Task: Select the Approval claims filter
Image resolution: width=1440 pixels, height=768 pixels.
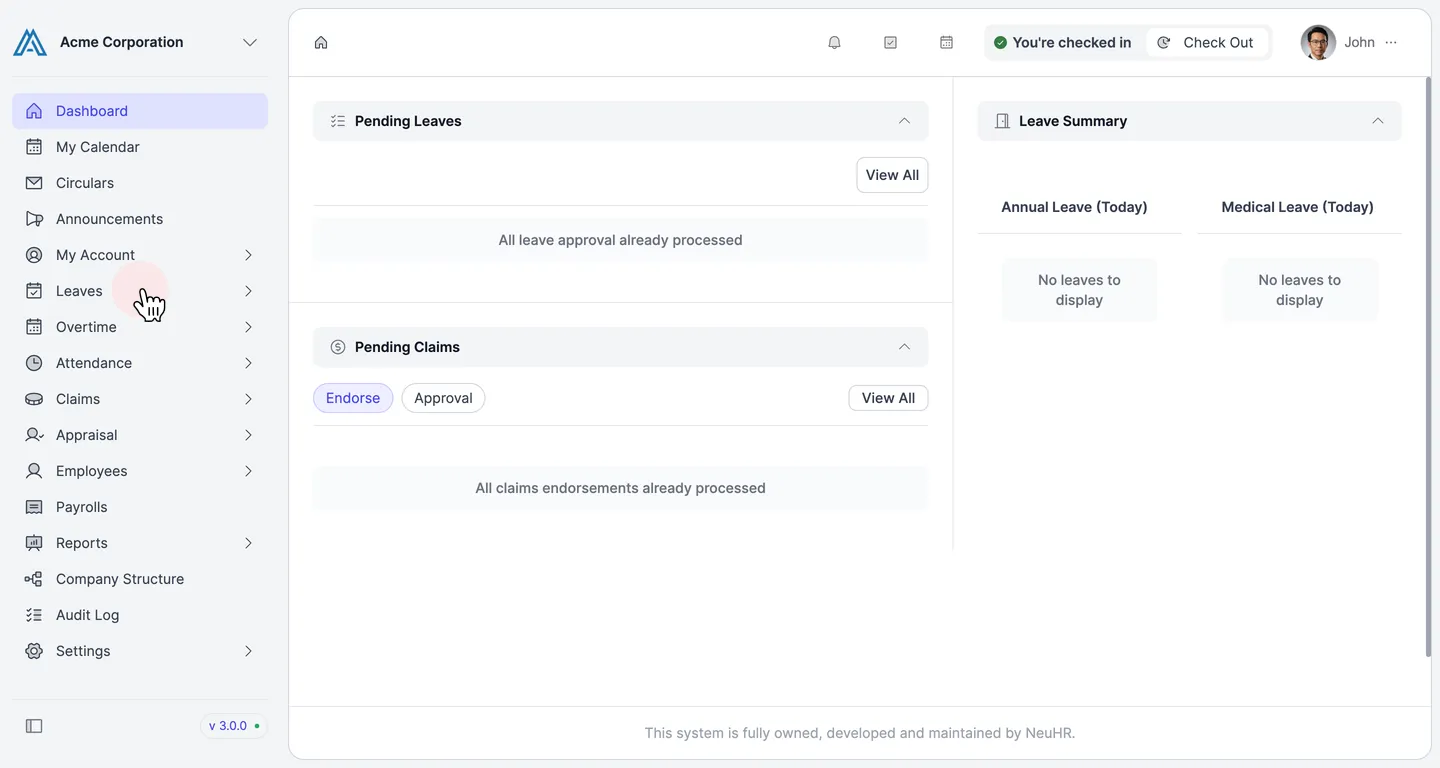Action: point(443,398)
